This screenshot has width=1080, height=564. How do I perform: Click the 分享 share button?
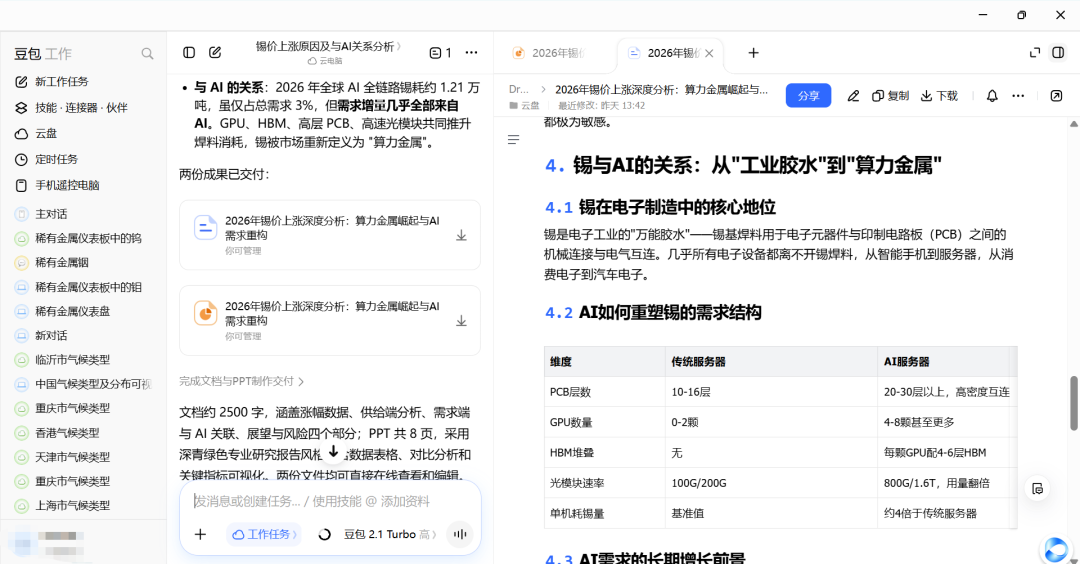coord(809,96)
